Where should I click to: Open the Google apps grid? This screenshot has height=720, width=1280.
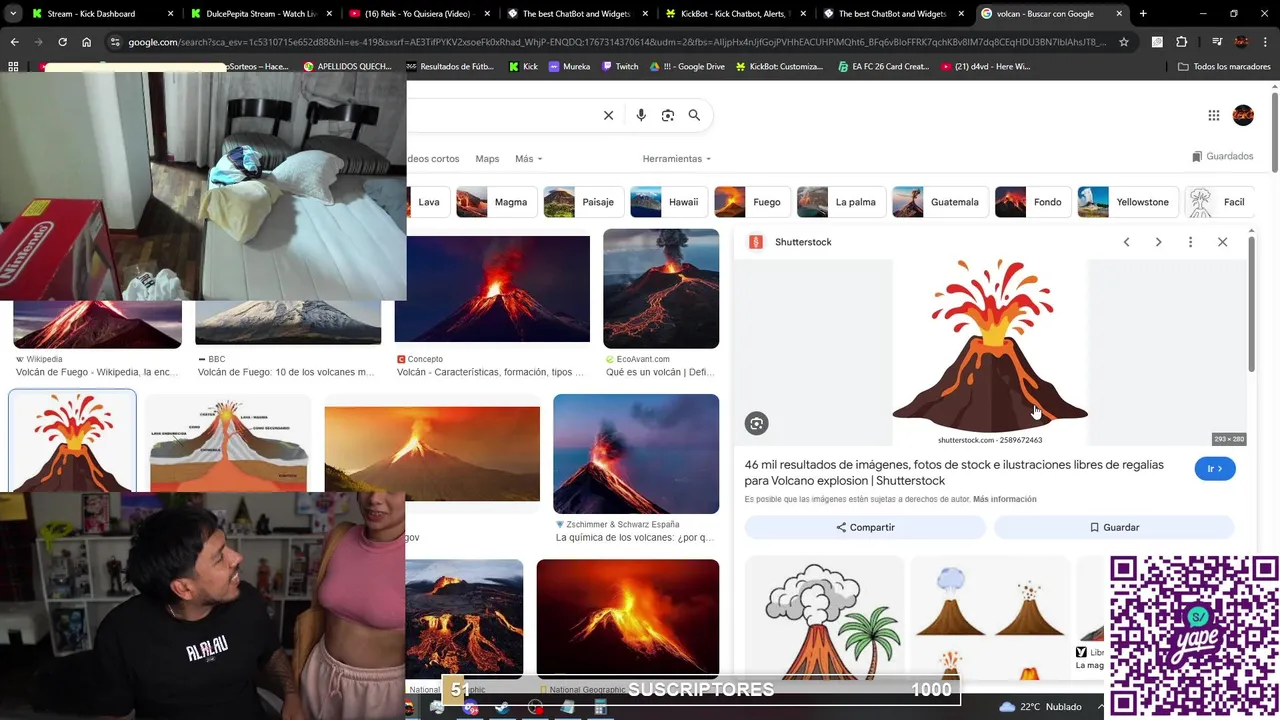(x=1214, y=115)
